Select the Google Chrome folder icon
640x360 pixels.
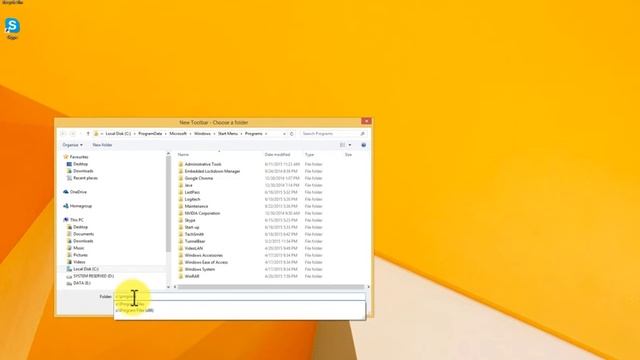click(180, 178)
